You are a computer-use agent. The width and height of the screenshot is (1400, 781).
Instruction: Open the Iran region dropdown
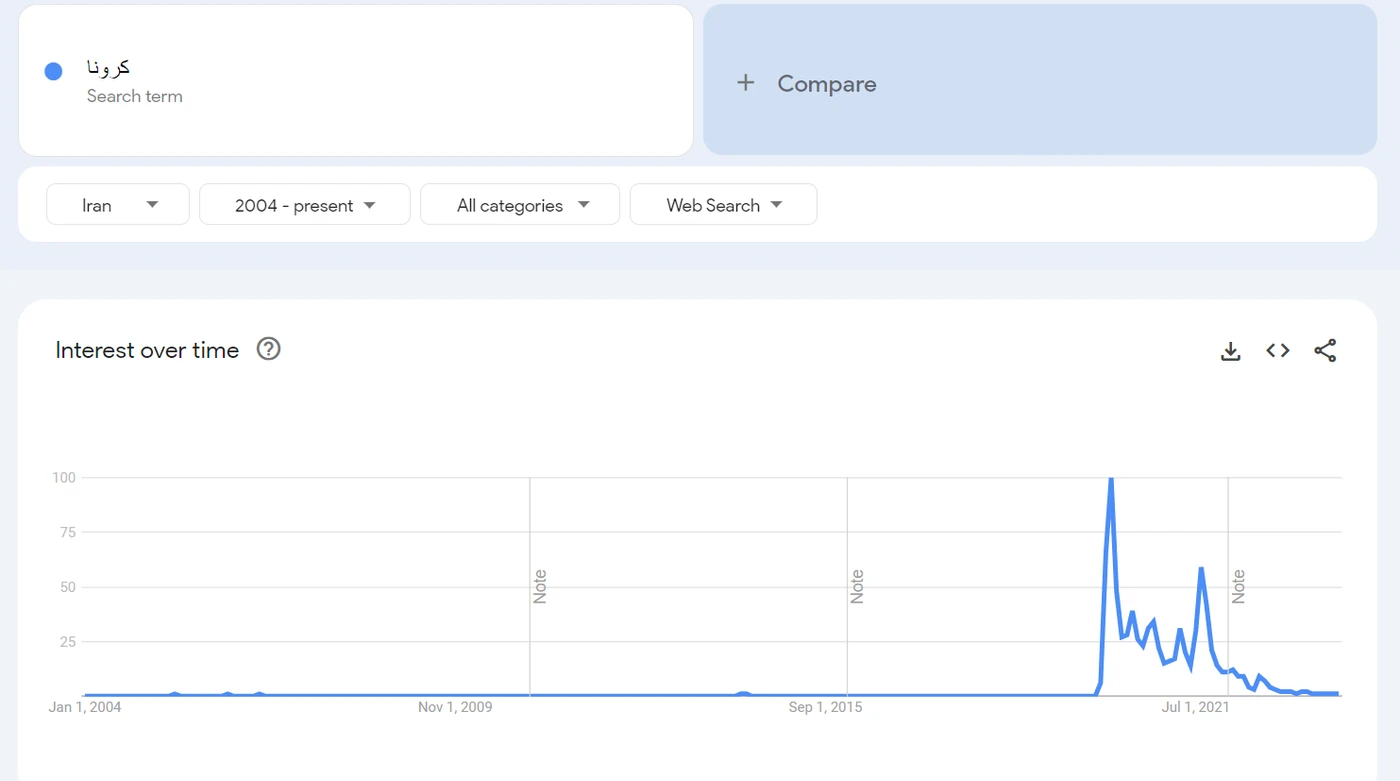tap(118, 205)
